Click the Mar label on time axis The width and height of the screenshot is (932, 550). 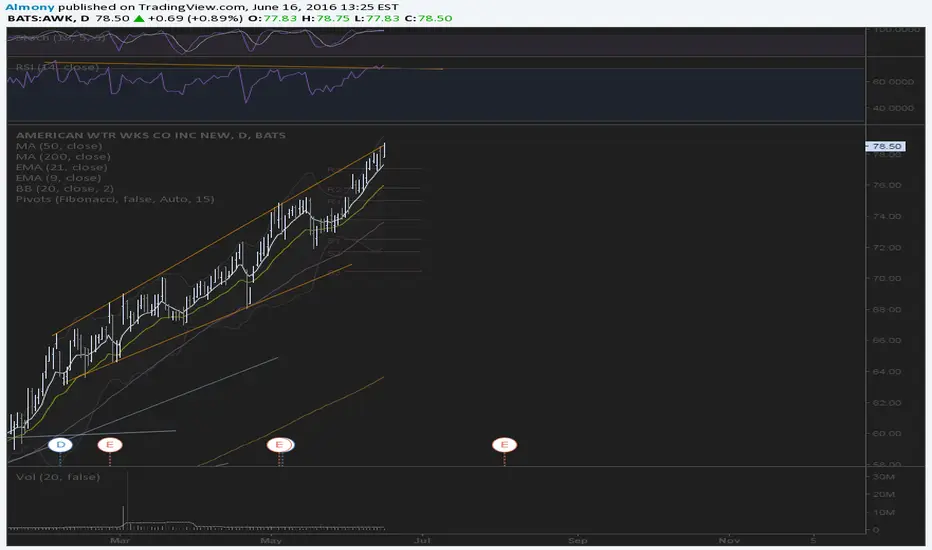120,540
